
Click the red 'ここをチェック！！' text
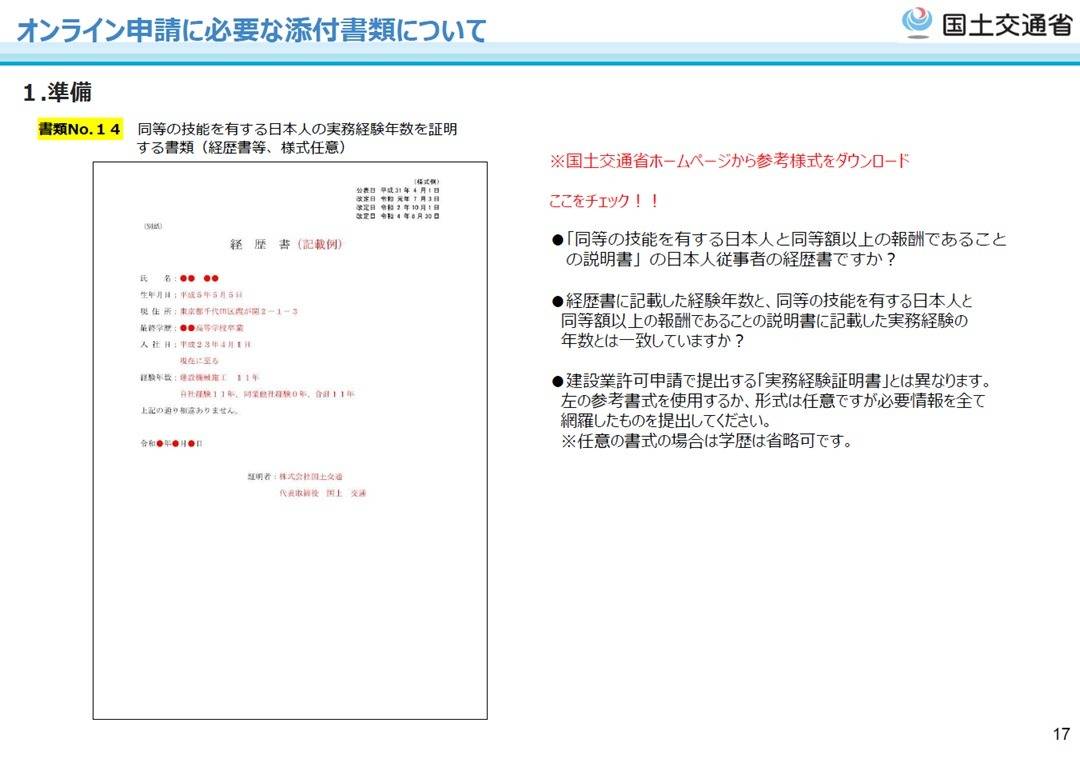coord(604,201)
